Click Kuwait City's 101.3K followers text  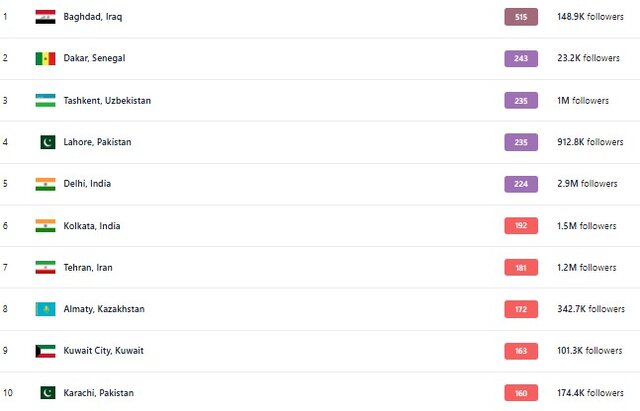point(590,351)
